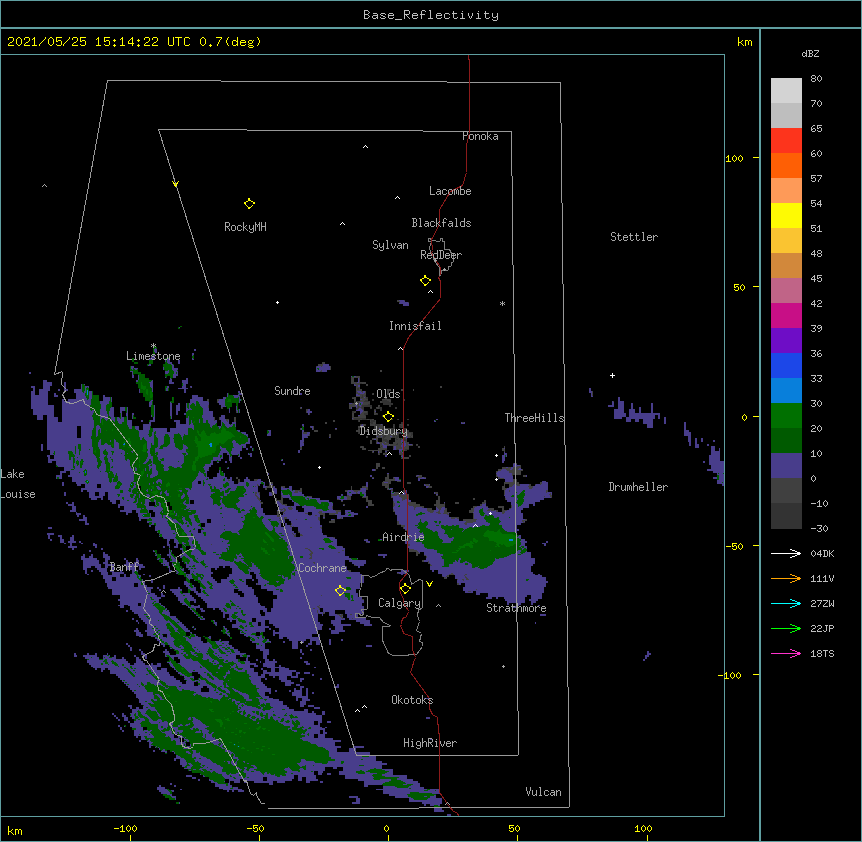Click the Innisfail town label
The width and height of the screenshot is (862, 842).
click(x=415, y=326)
